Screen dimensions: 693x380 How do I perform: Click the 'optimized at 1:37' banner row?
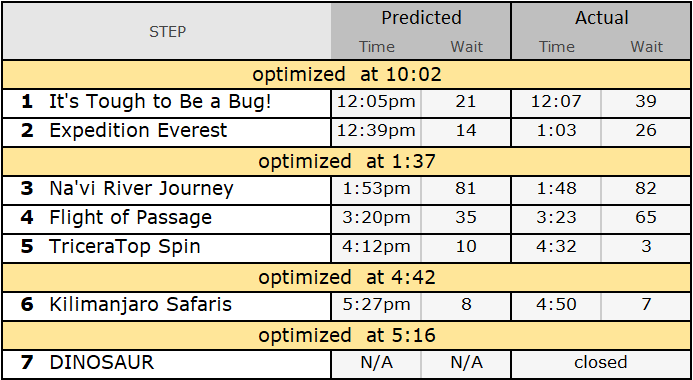346,161
